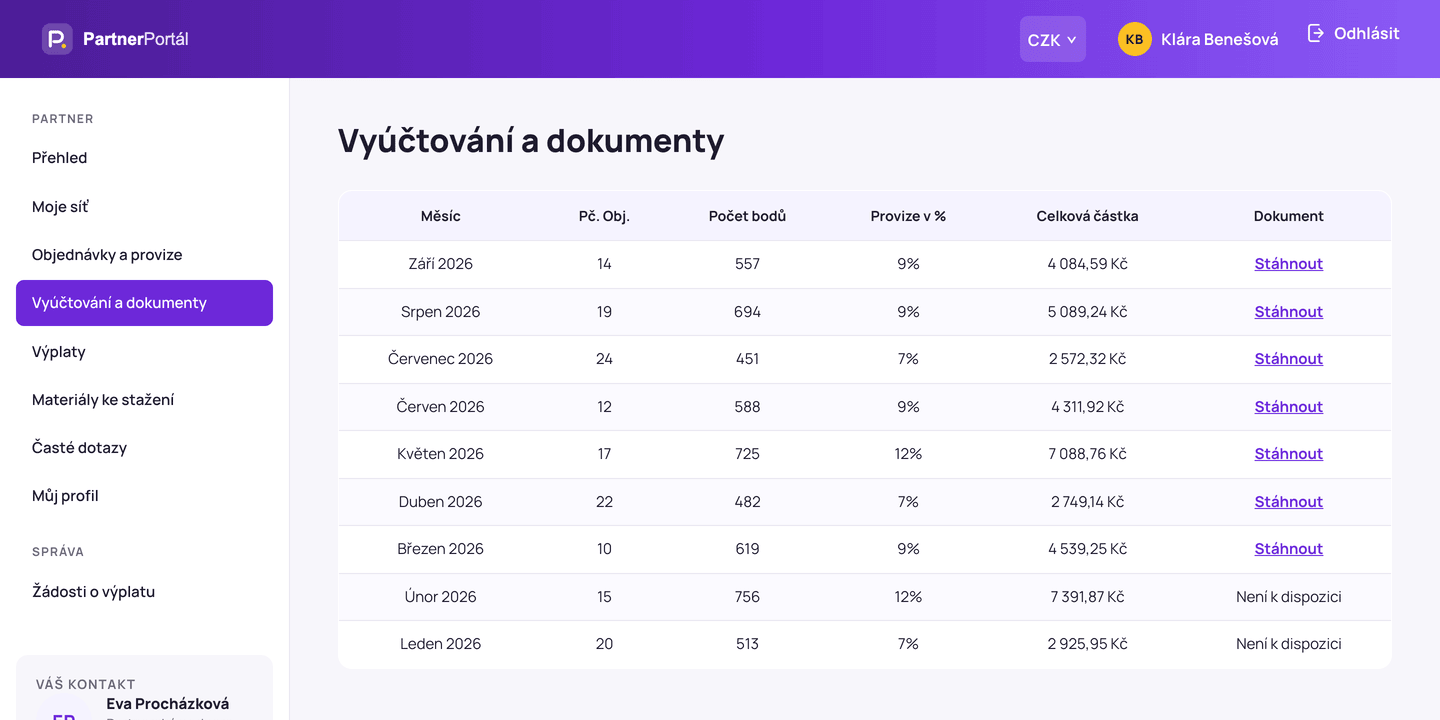Click contact name Eva Procházková

(x=168, y=704)
